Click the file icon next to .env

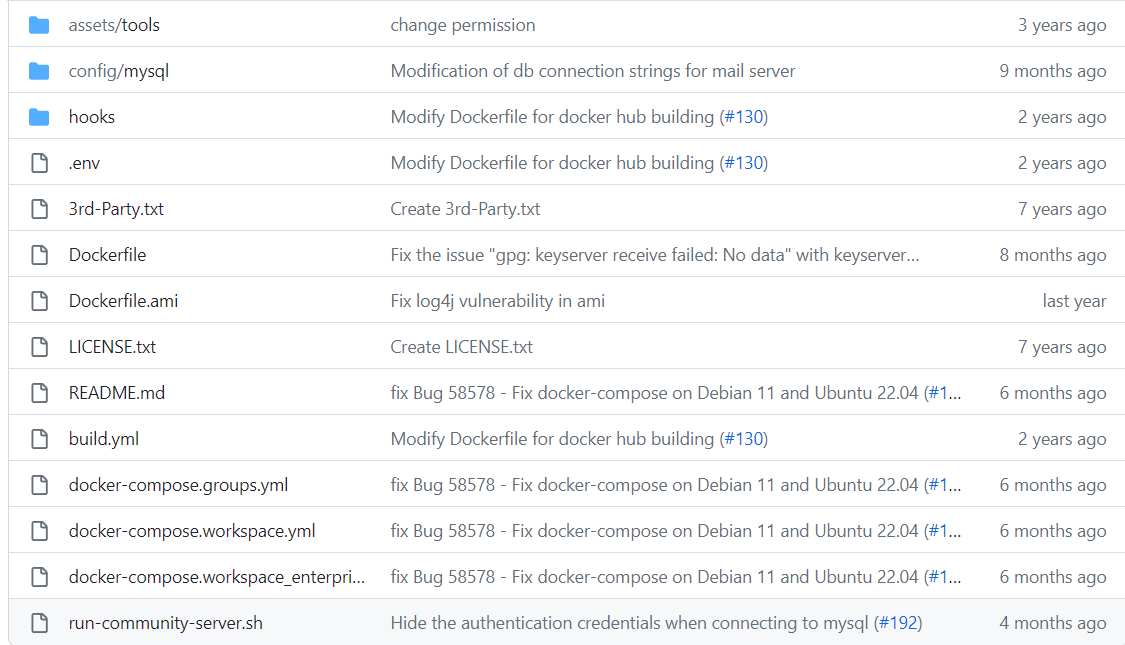coord(39,162)
